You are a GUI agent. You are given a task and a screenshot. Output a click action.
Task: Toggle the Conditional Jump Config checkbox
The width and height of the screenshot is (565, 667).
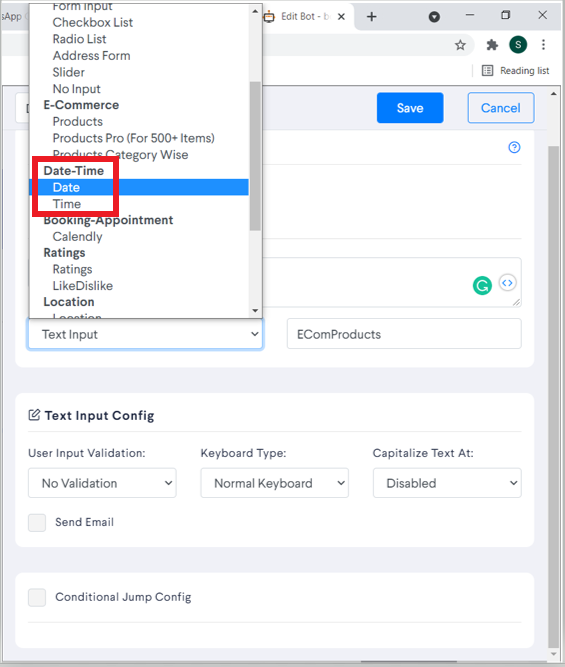click(x=37, y=597)
